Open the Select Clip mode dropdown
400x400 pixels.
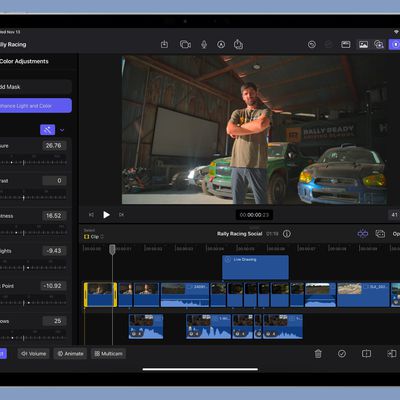pyautogui.click(x=94, y=236)
